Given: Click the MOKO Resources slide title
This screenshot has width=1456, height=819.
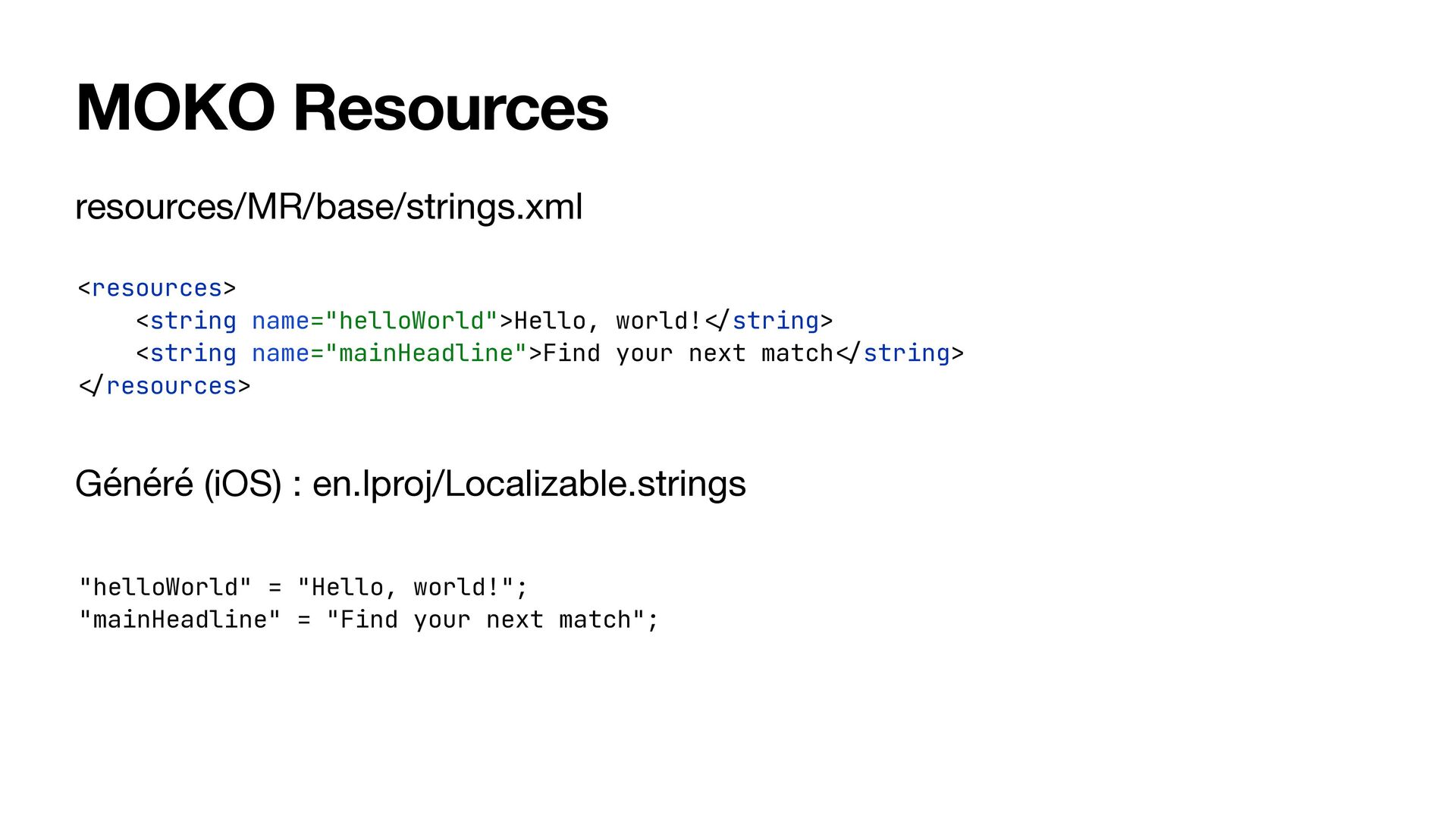Looking at the screenshot, I should click(x=342, y=108).
